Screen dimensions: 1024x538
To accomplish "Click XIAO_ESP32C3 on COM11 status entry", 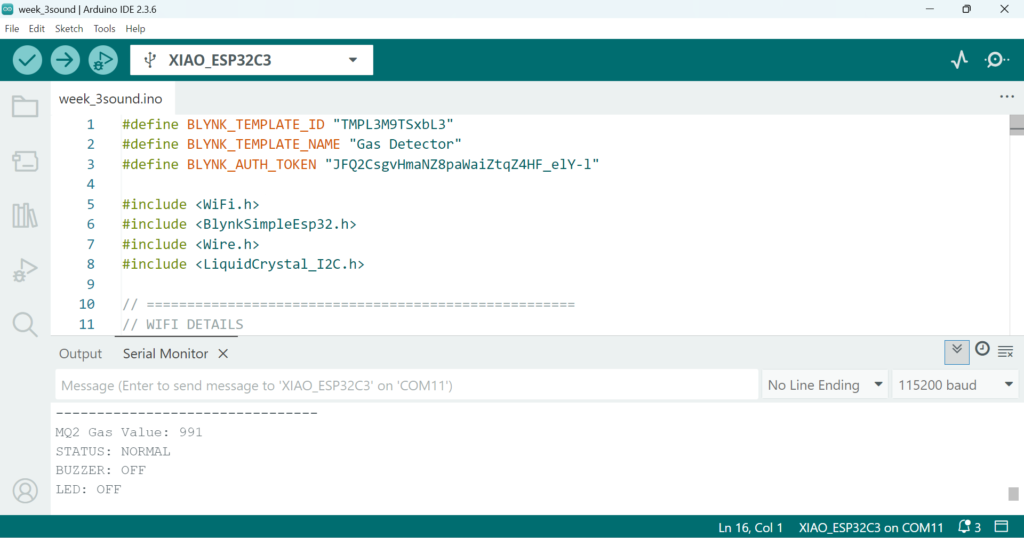I will click(x=871, y=528).
